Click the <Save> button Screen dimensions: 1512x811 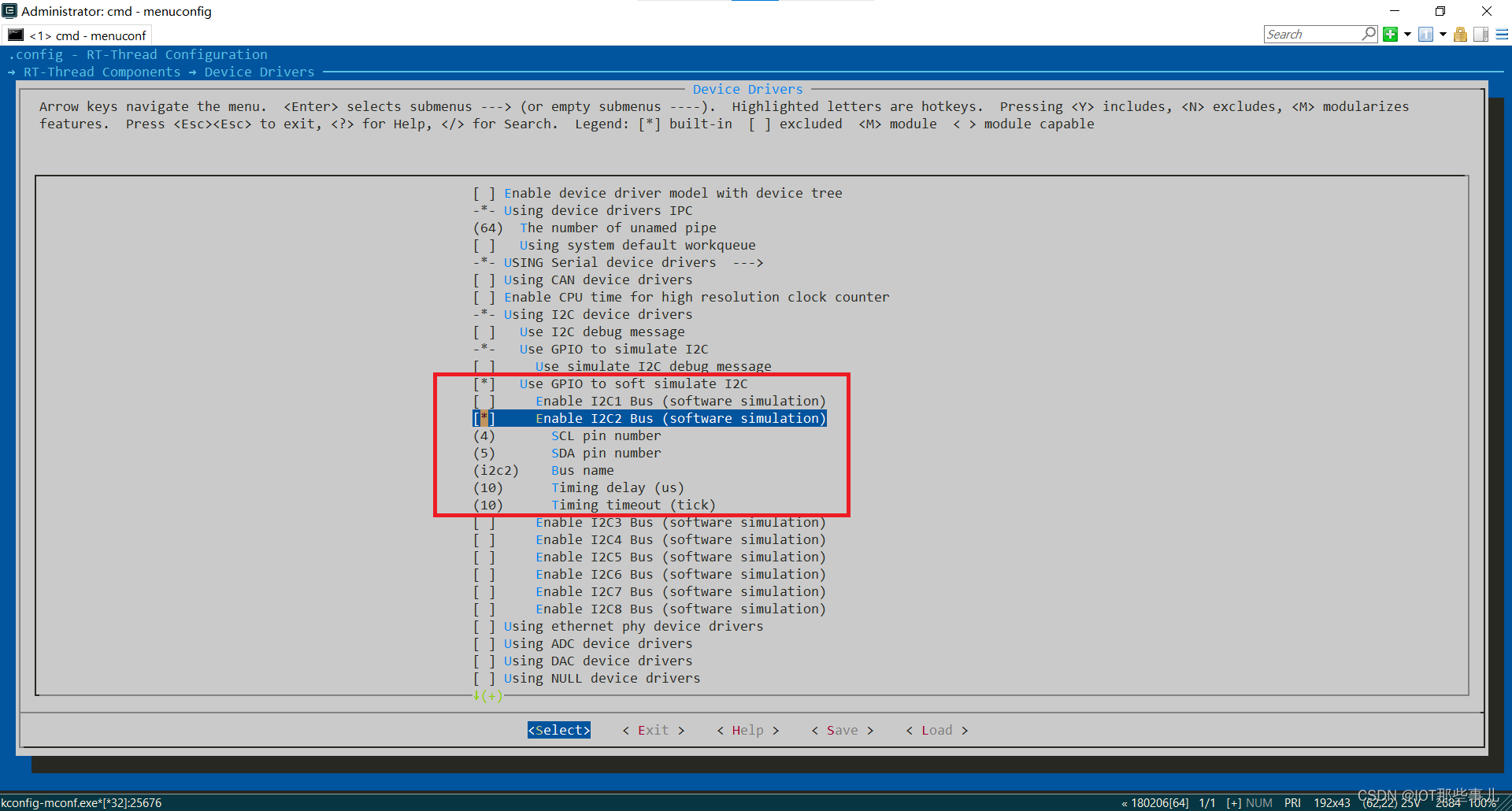point(841,730)
